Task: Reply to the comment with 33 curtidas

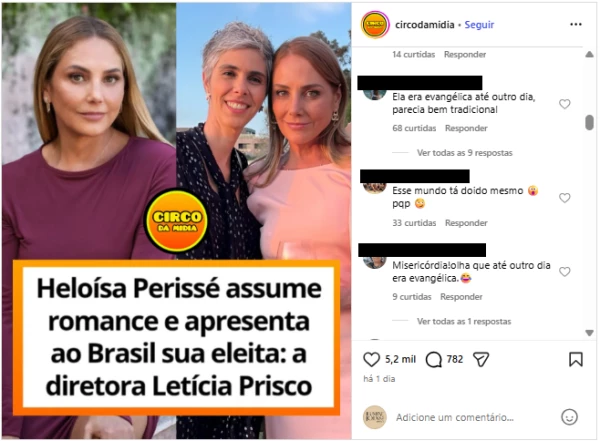Action: (x=466, y=223)
